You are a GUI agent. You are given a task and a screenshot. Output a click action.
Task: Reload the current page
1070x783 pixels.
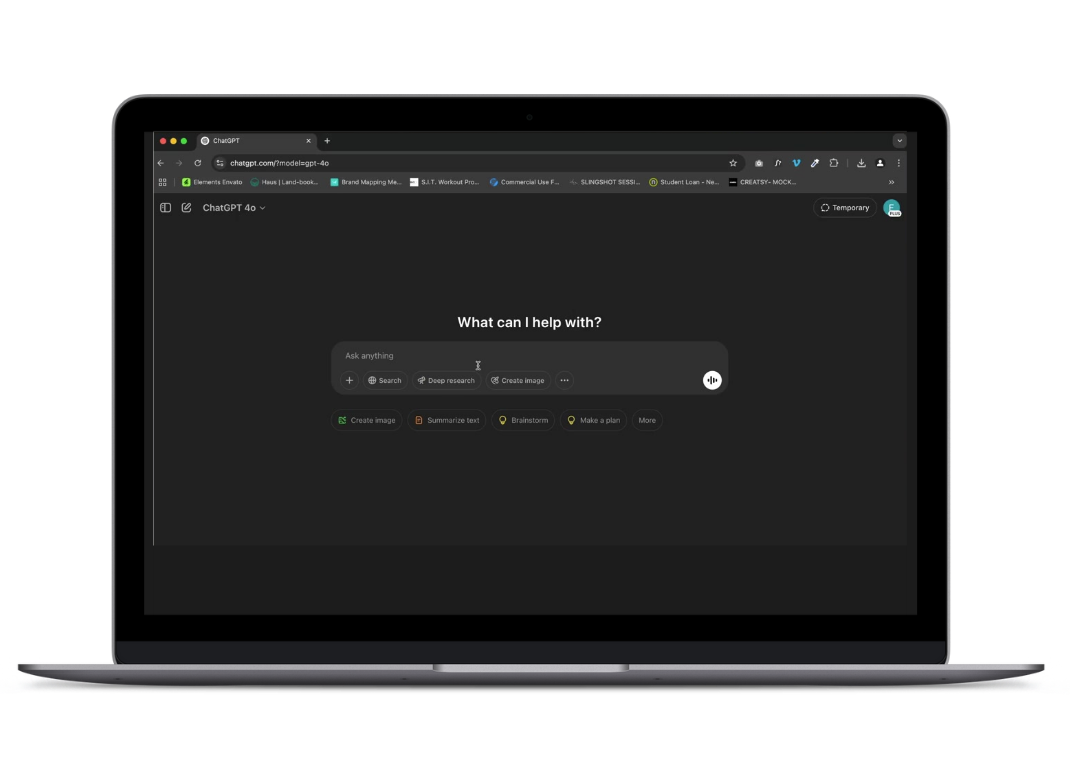(x=198, y=163)
